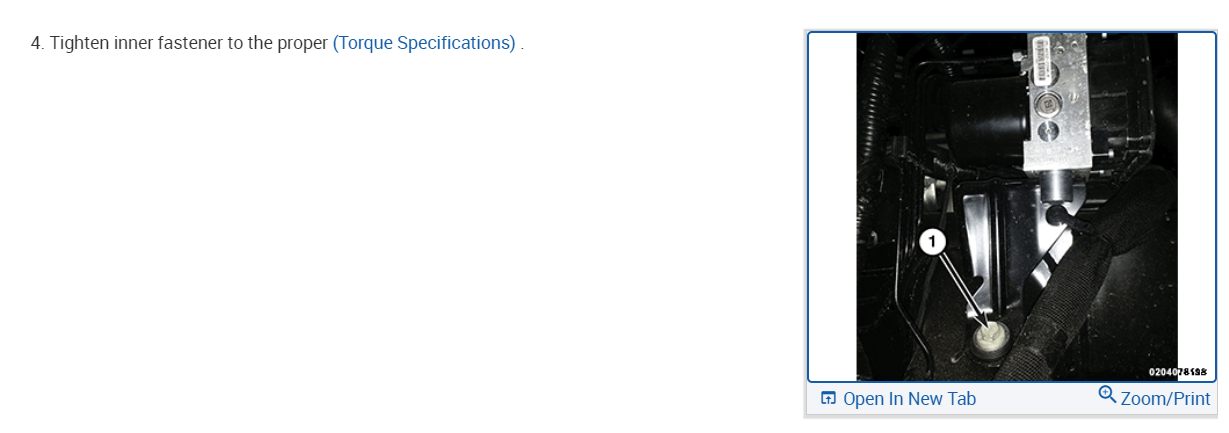Select the Zoom/Print text link
The height and width of the screenshot is (433, 1229).
pos(1165,399)
